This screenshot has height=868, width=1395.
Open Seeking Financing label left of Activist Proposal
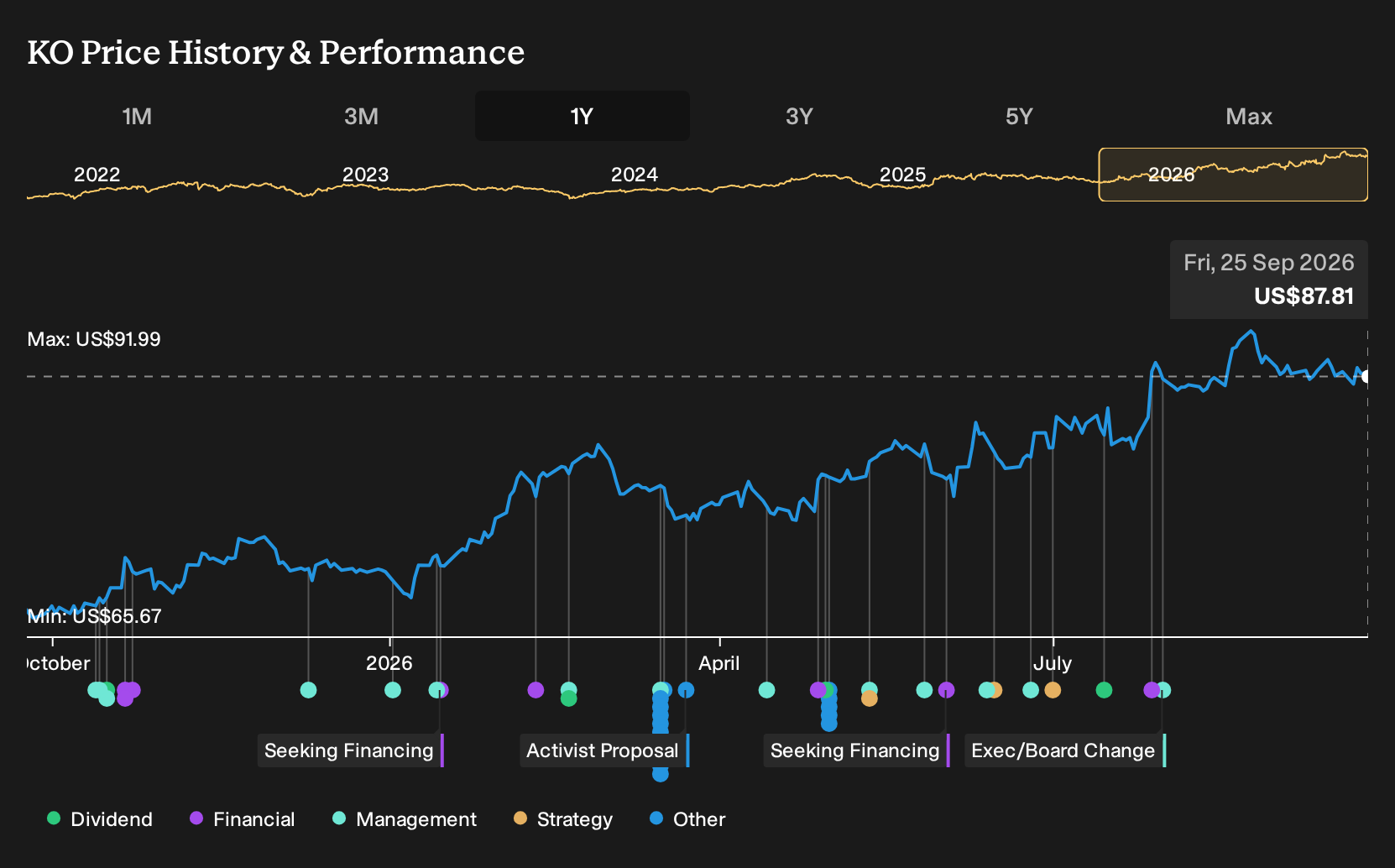pos(351,750)
